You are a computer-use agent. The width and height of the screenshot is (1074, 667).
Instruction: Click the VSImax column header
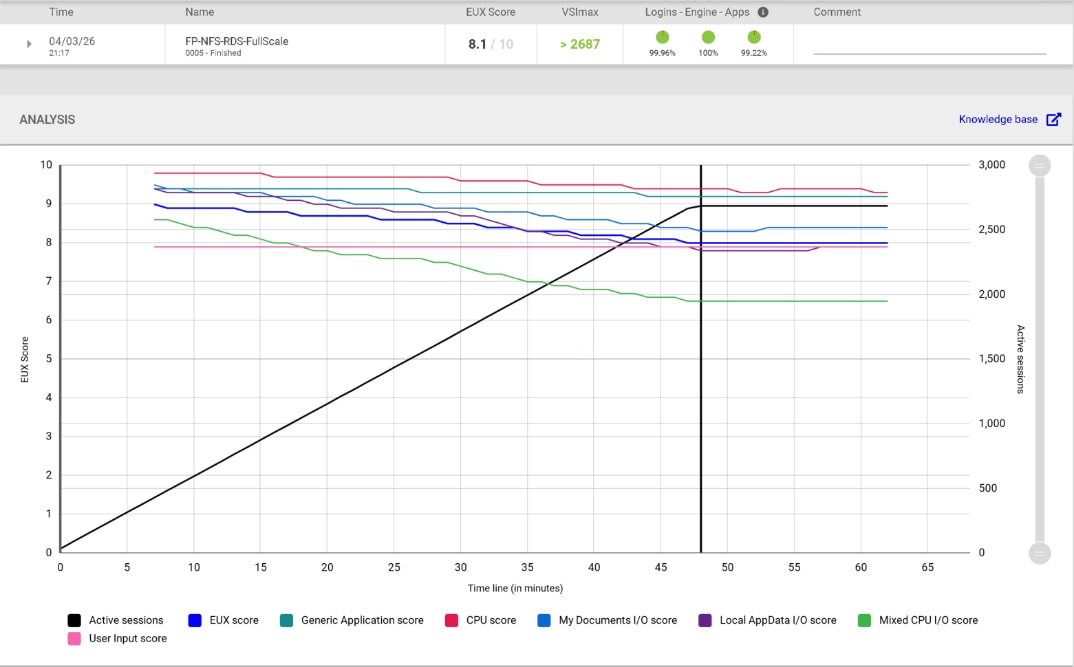coord(580,12)
